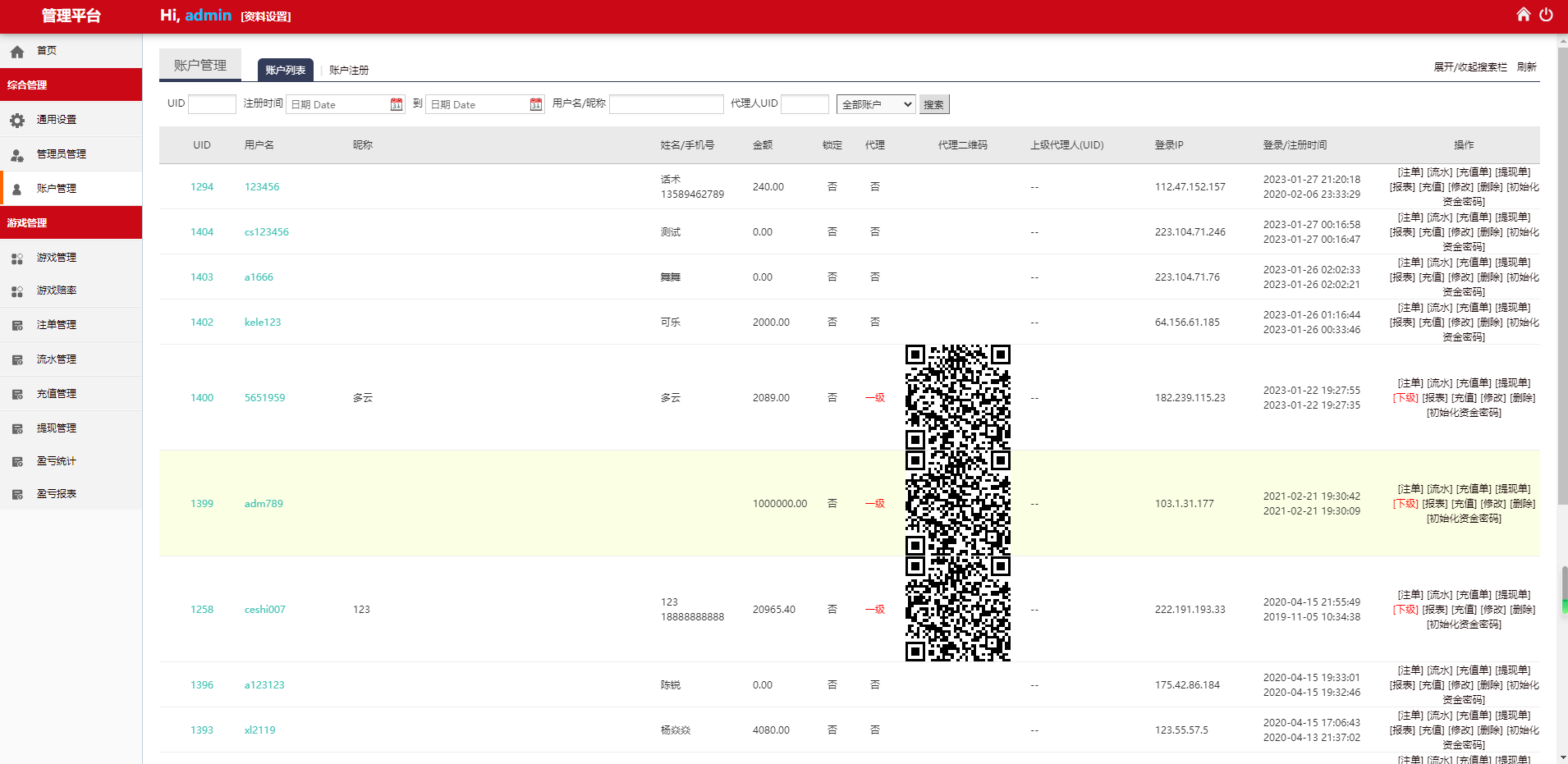Click the 提现管理 sidebar icon
Screen dimensions: 1568x764
coord(17,428)
